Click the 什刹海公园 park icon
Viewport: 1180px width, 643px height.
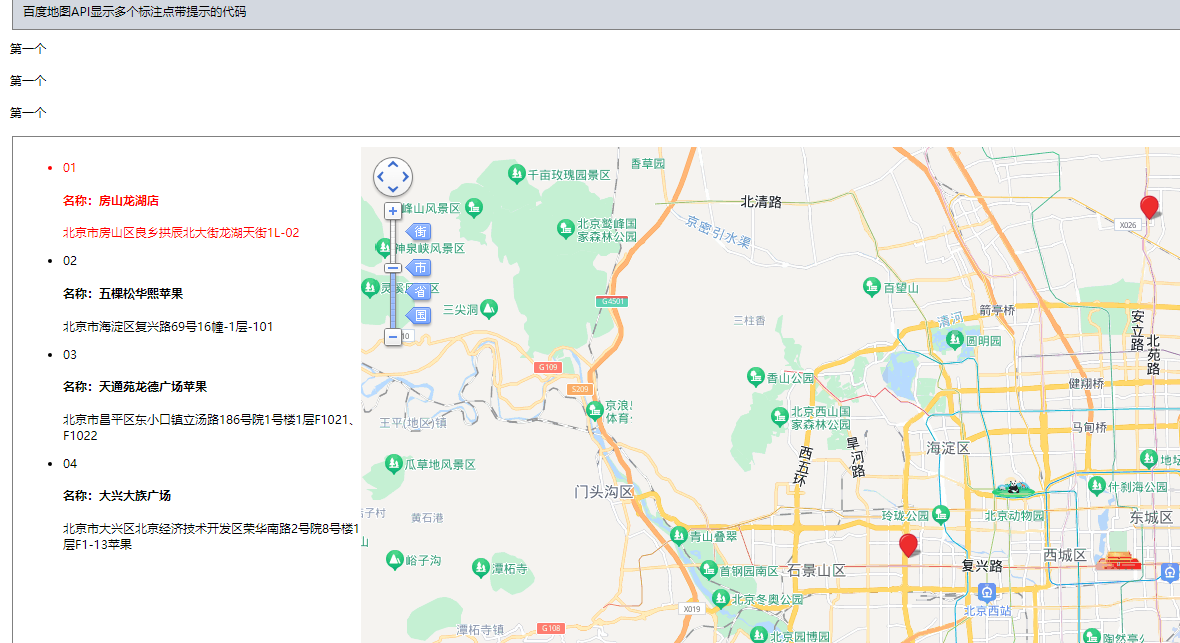click(1096, 486)
